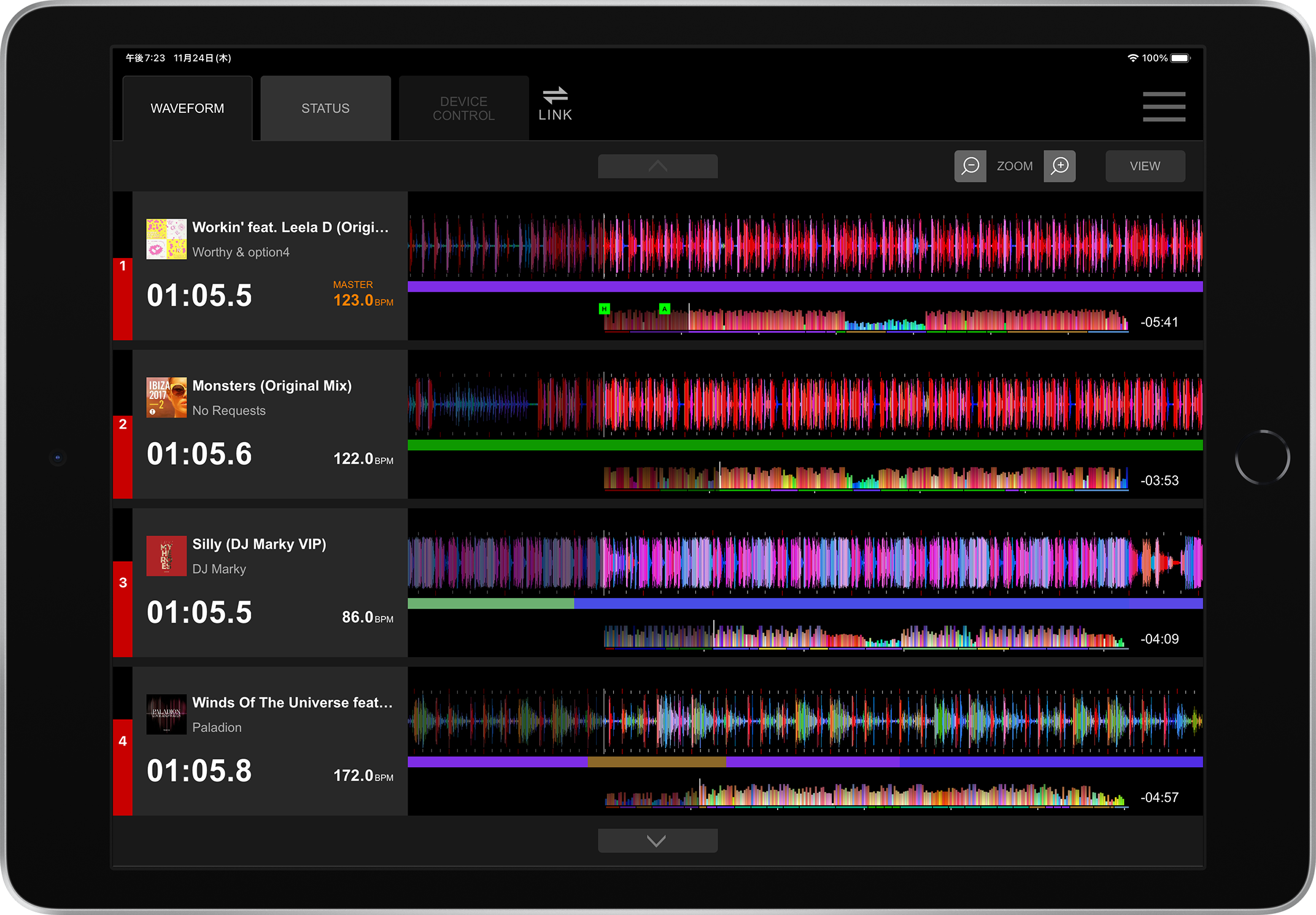This screenshot has height=915, width=1316.
Task: Click the zoom out magnifier icon
Action: (x=970, y=166)
